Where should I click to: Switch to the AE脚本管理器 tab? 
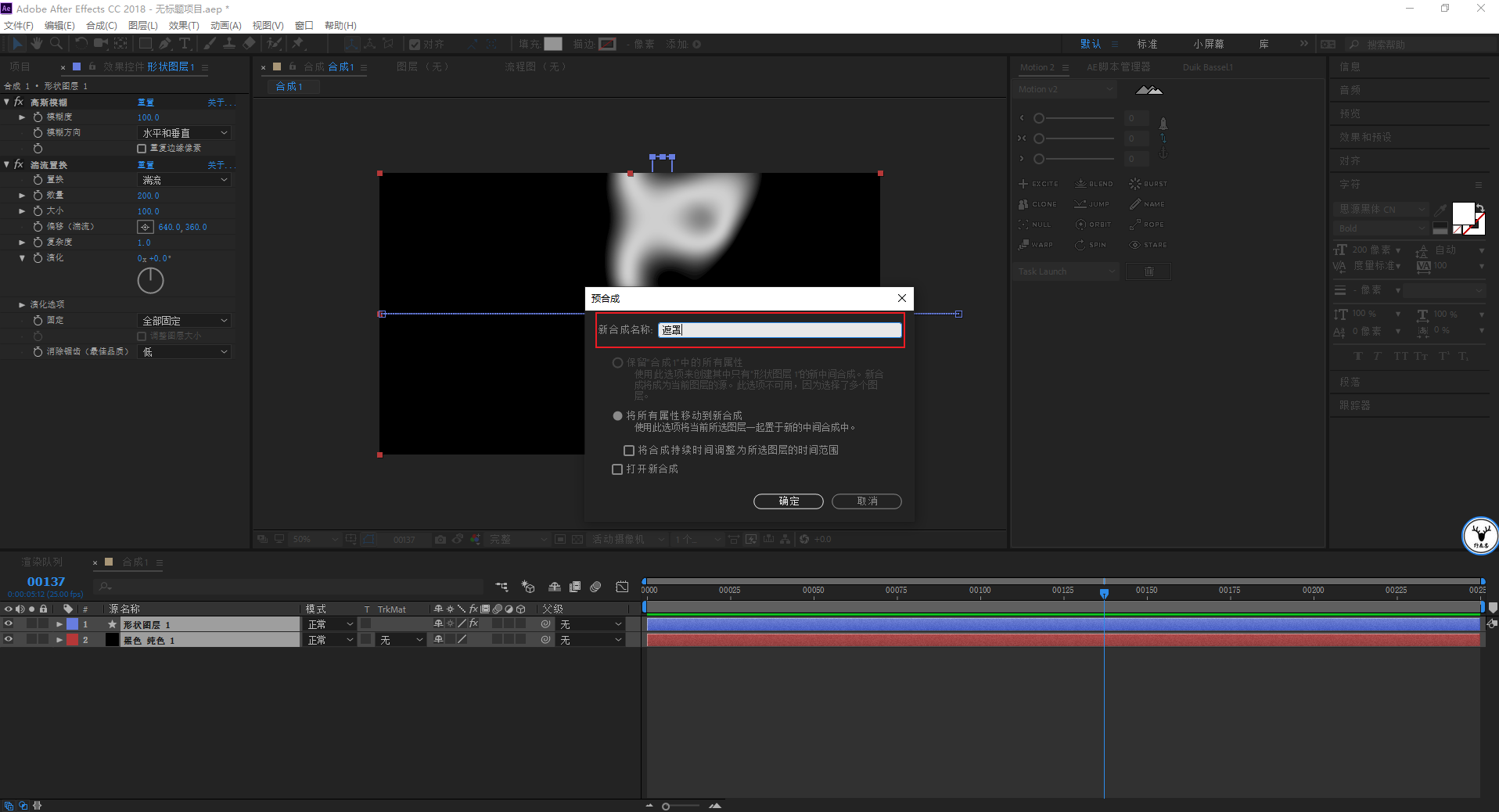click(x=1118, y=67)
